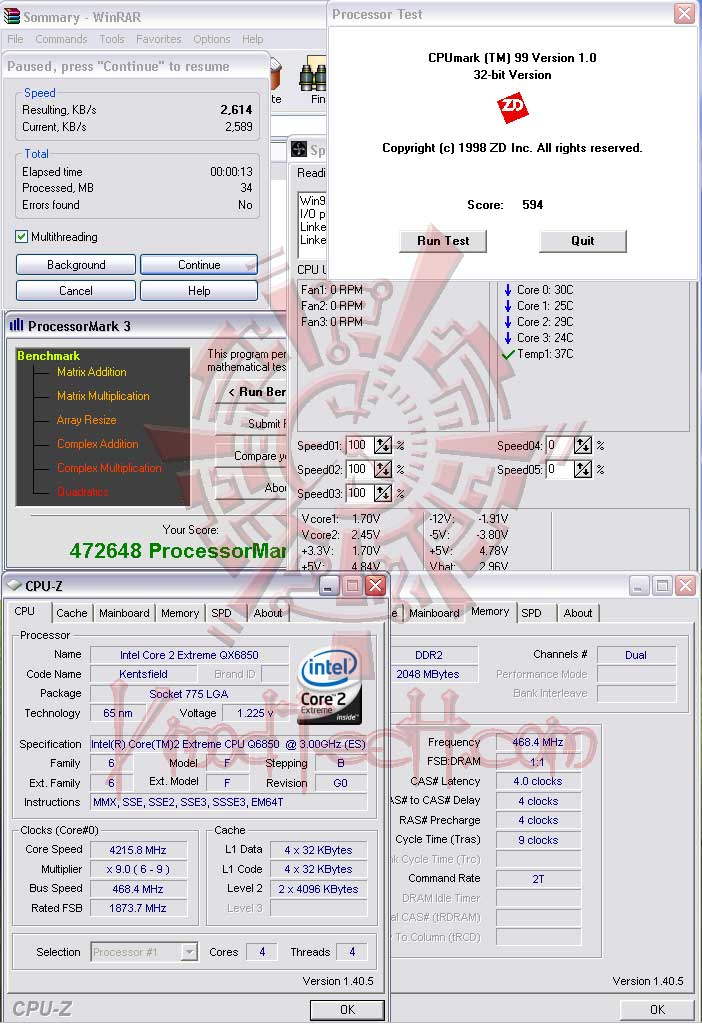Screen dimensions: 702x1024
Task: Click Core 0 temperature down arrow icon
Action: [507, 289]
